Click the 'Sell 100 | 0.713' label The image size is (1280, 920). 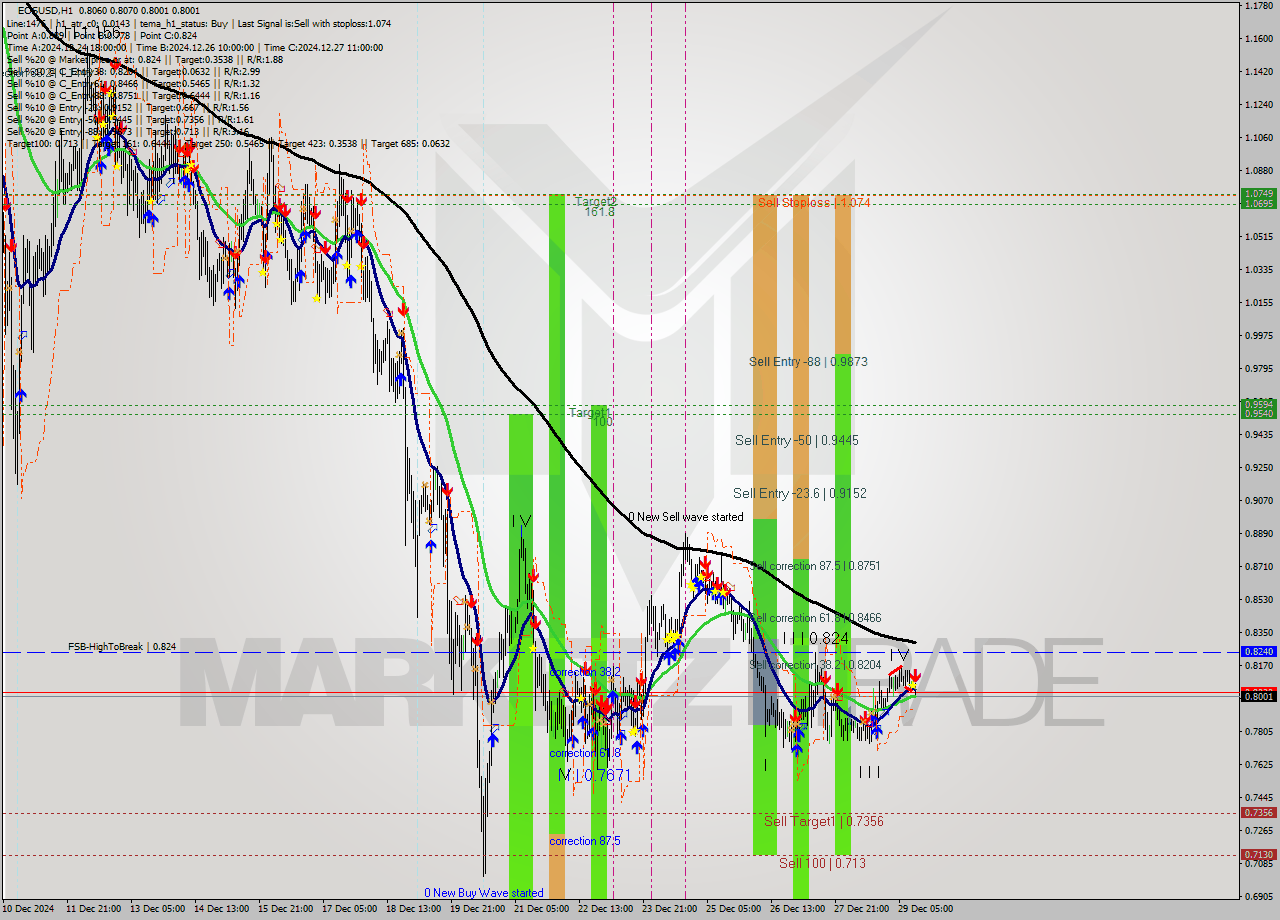coord(823,863)
